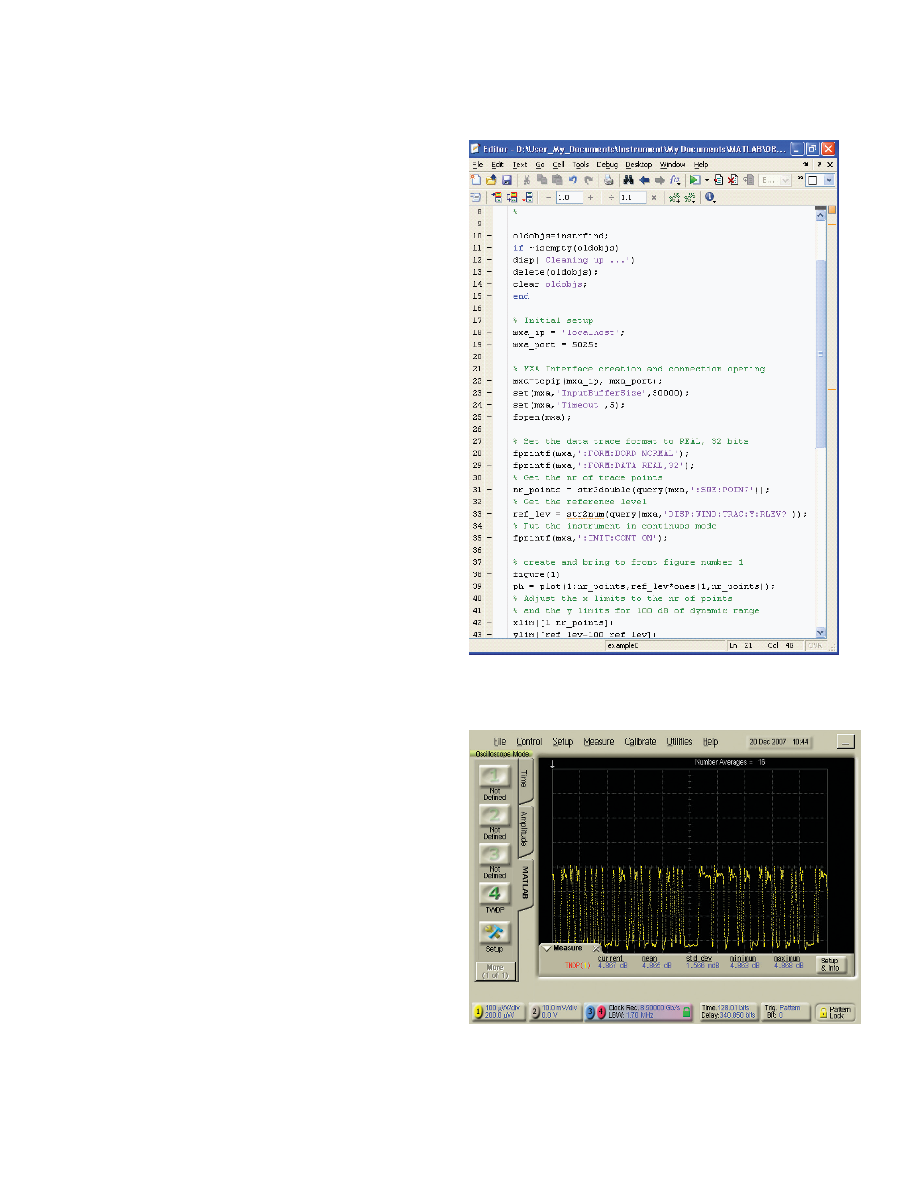Open File menu in the Editor
Screen dimensions: 918x1188
(477, 164)
